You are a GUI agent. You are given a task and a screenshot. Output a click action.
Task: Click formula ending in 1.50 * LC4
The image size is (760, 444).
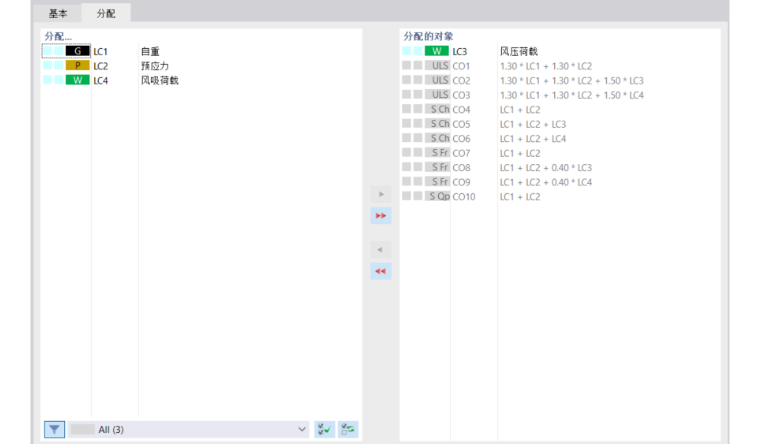(x=571, y=95)
